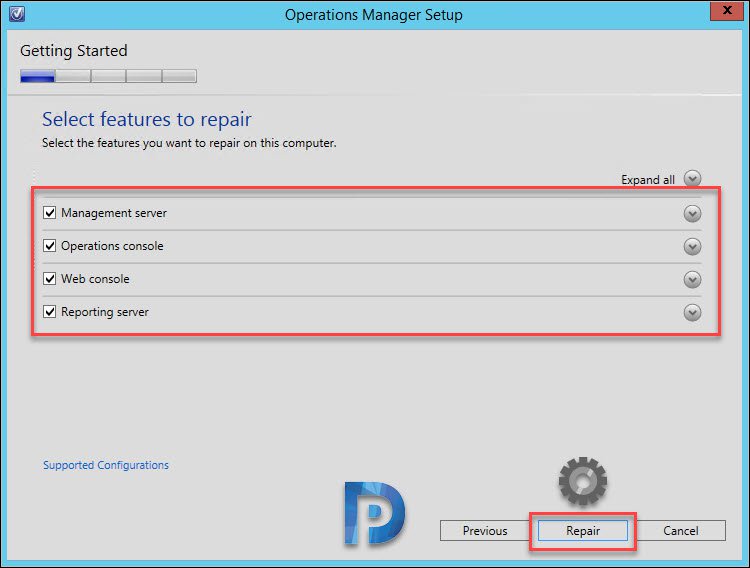This screenshot has width=750, height=568.
Task: Uncheck the Management server checkbox
Action: click(50, 212)
